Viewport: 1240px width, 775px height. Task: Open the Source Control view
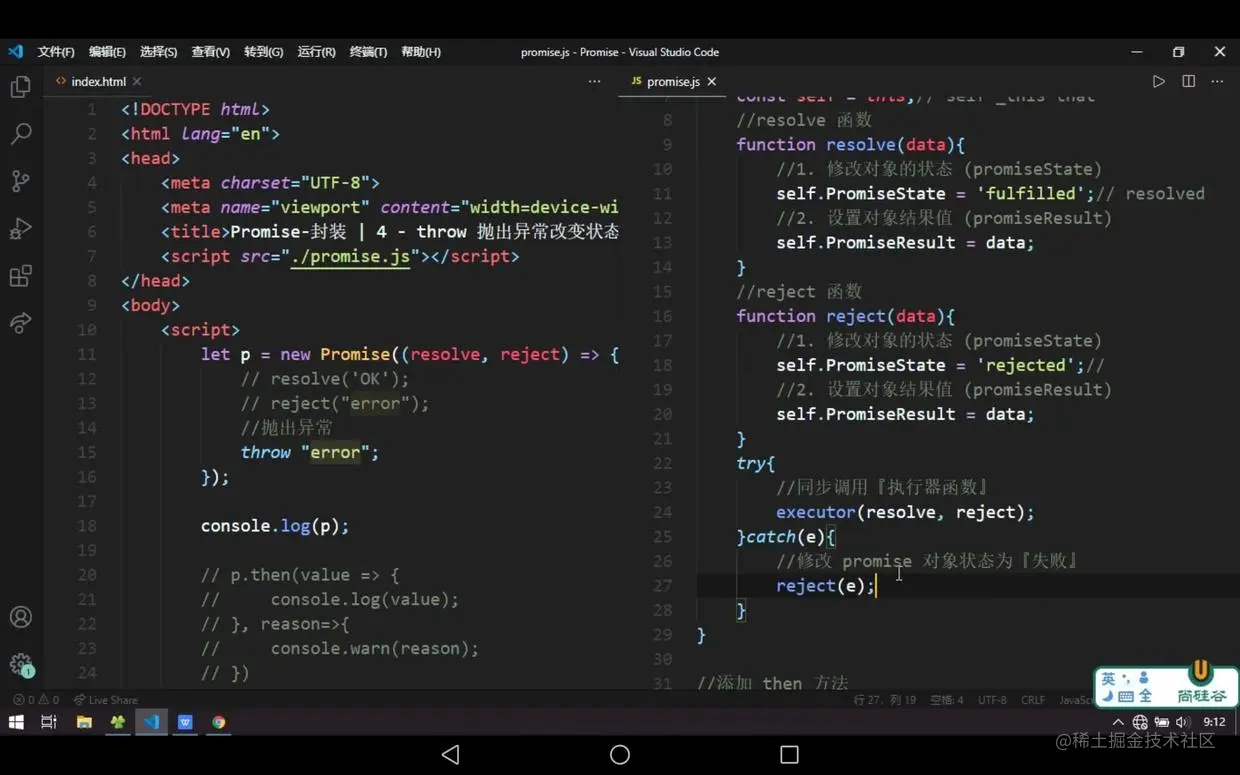[x=20, y=181]
